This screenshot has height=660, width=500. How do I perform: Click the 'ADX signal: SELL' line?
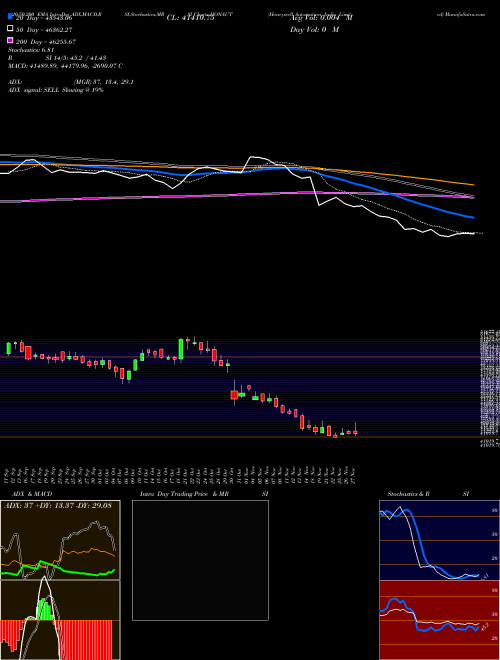pos(56,90)
